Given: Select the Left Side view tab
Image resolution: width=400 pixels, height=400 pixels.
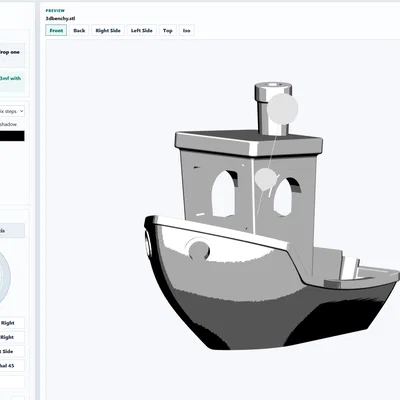Looking at the screenshot, I should (141, 30).
